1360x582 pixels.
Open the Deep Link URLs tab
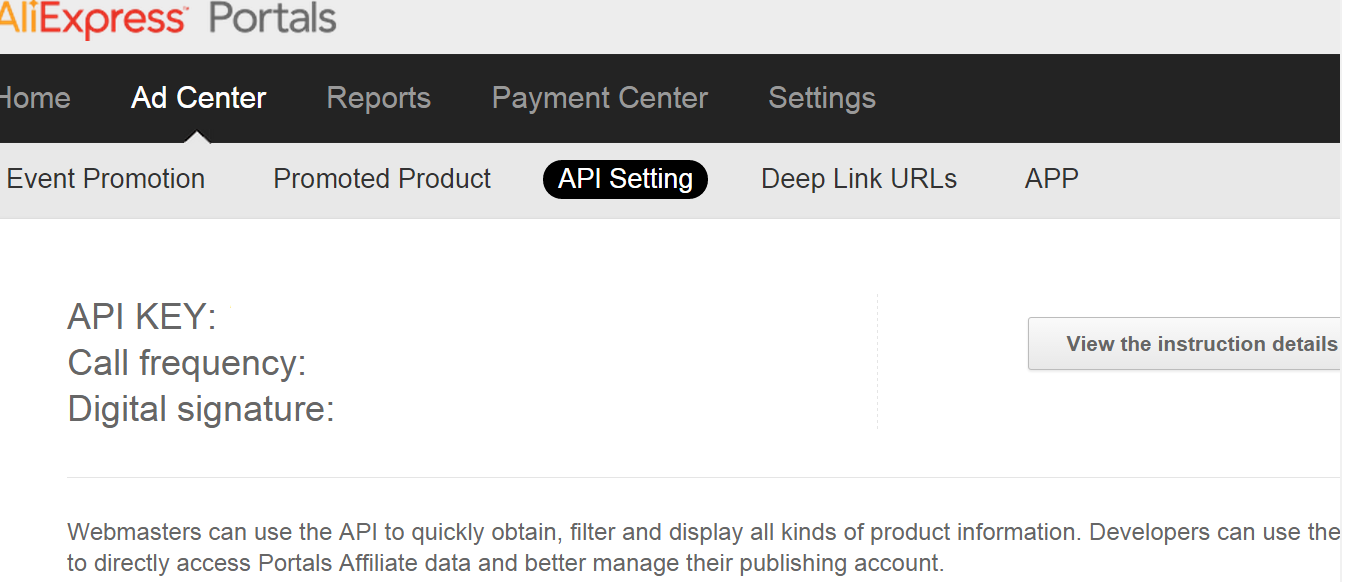click(859, 179)
